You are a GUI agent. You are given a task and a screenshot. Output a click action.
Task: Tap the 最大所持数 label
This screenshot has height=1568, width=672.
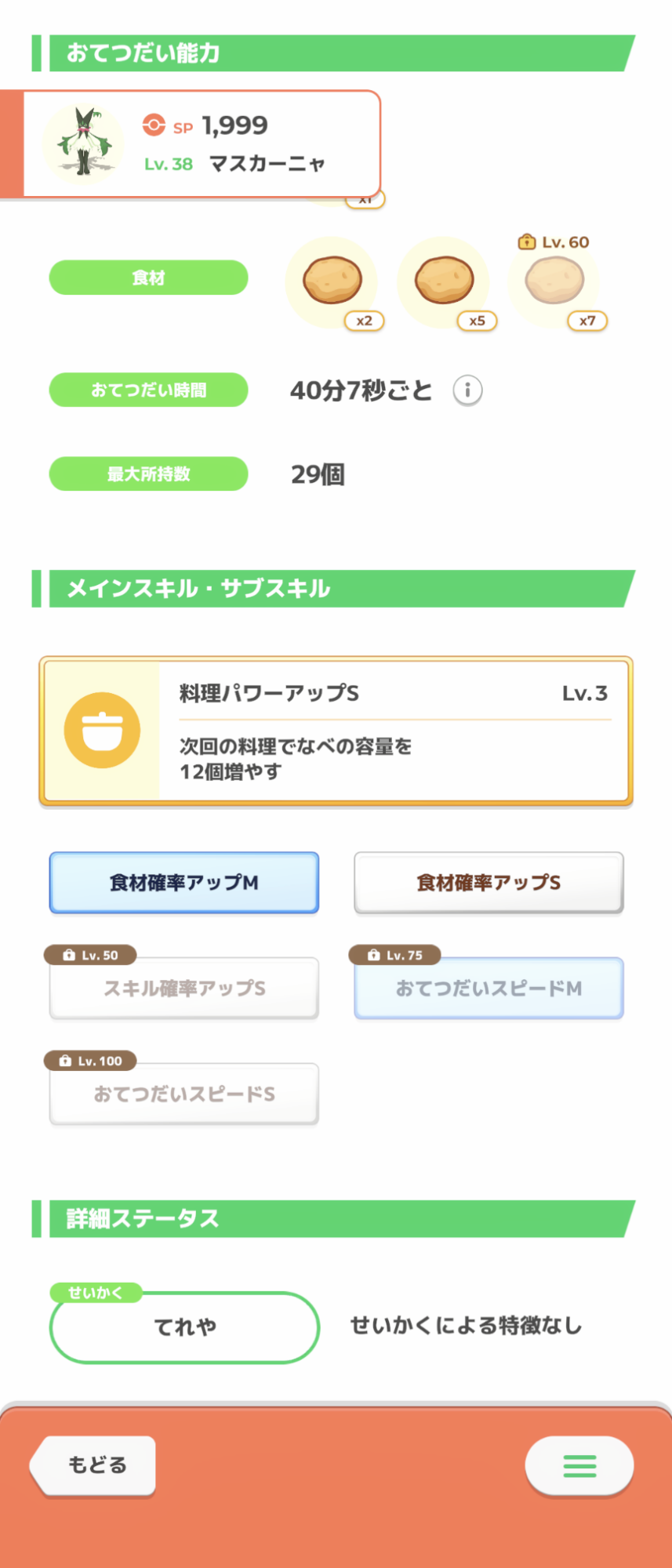click(x=148, y=474)
